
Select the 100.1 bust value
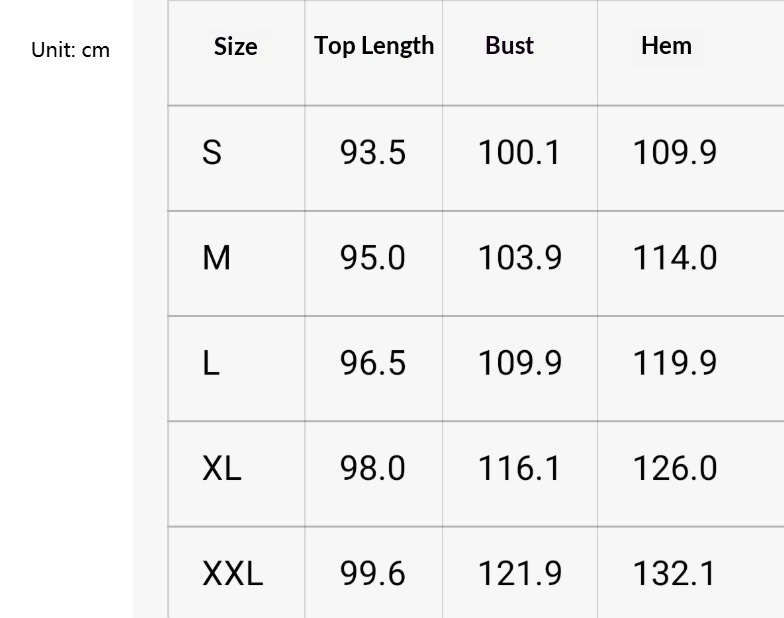click(x=519, y=153)
